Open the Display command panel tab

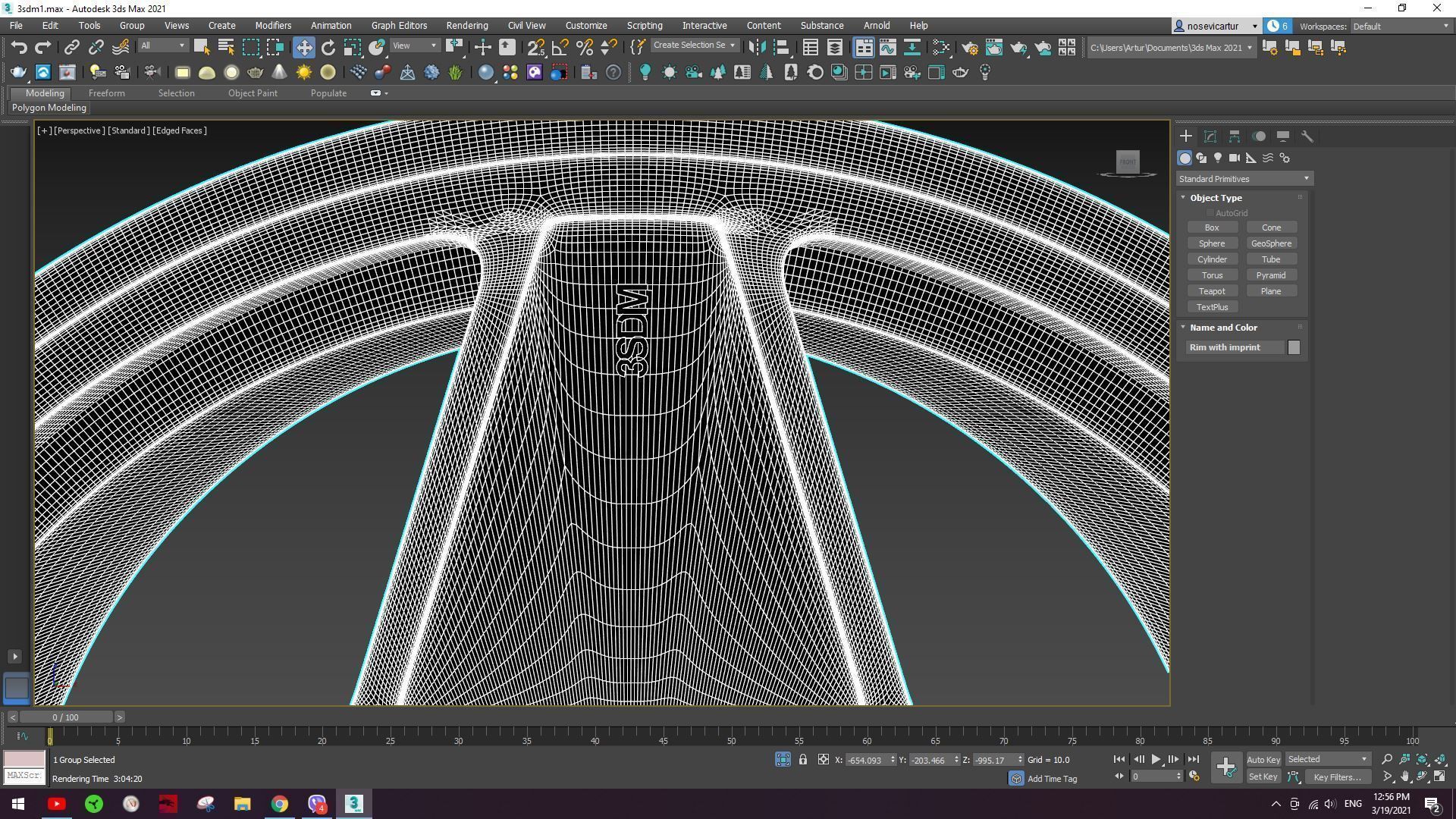[1283, 136]
